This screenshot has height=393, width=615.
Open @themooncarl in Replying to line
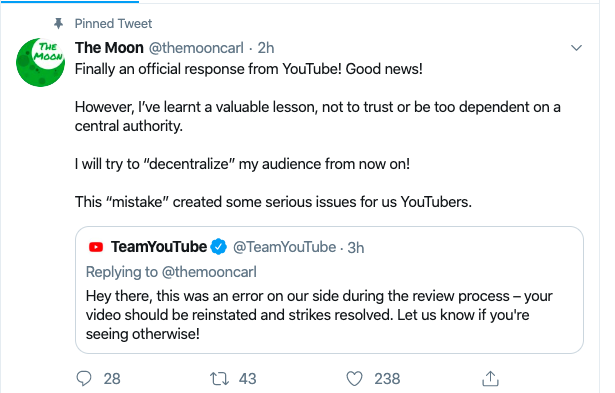coord(209,272)
